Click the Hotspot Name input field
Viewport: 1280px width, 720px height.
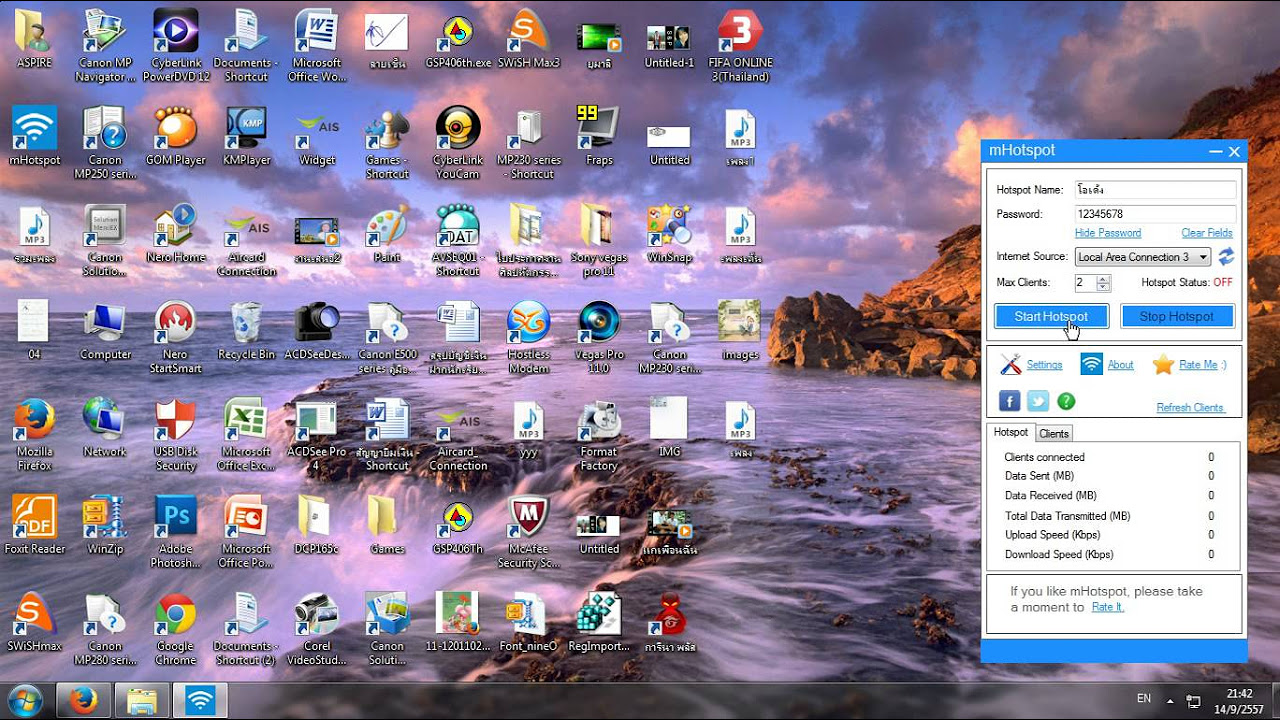(1155, 189)
